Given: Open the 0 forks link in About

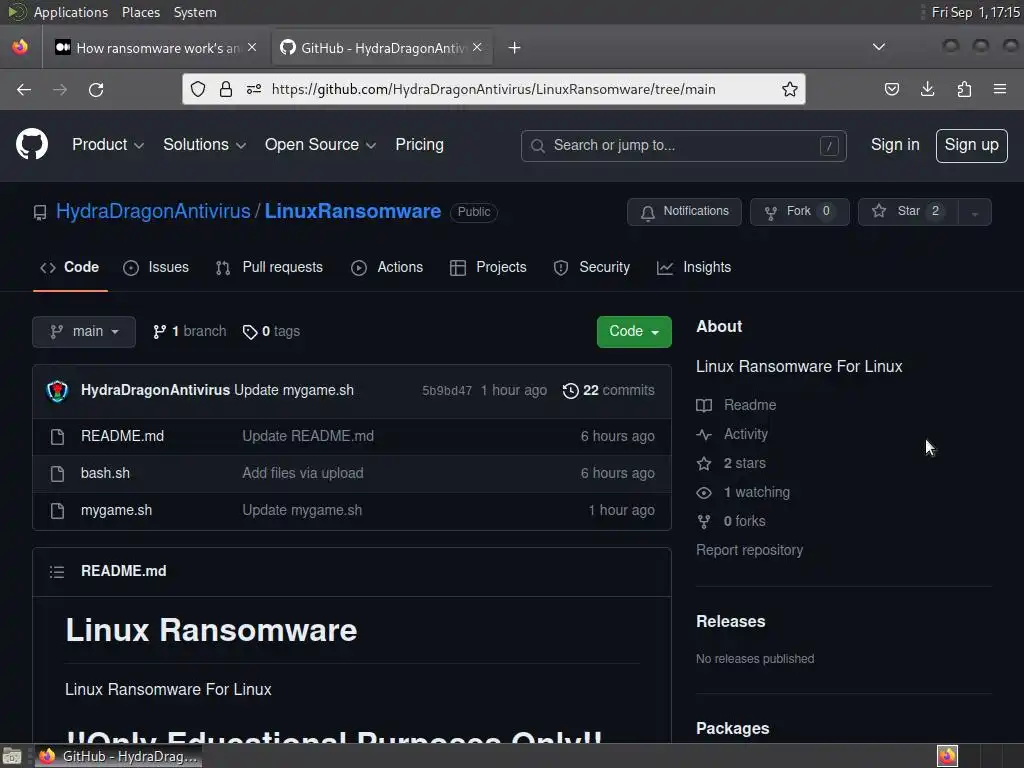Looking at the screenshot, I should point(731,522).
